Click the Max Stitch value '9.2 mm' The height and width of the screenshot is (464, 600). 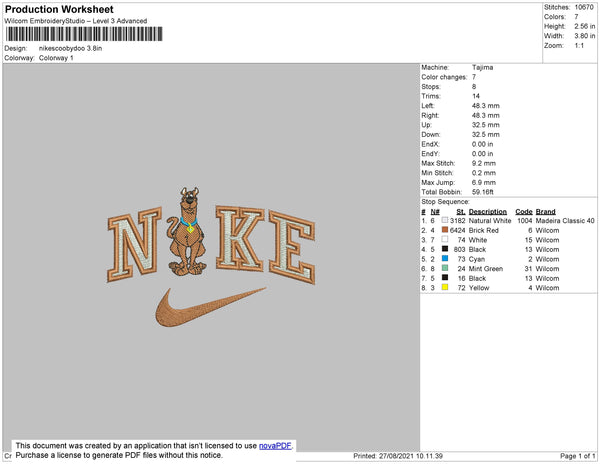point(484,163)
